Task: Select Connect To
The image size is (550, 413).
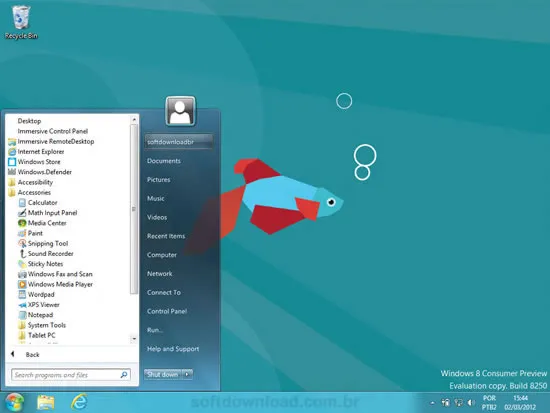Action: [164, 292]
